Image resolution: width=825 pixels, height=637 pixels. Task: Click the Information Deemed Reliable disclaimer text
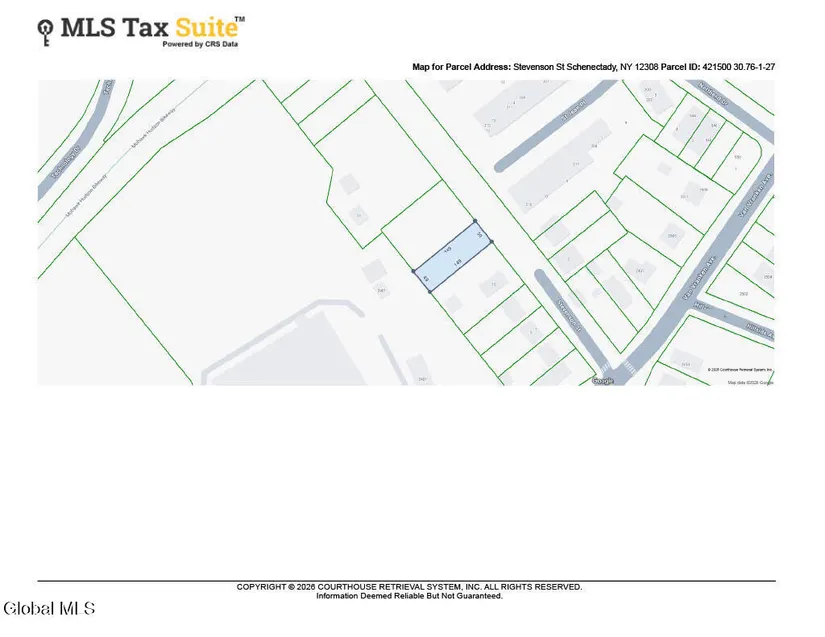pos(409,596)
